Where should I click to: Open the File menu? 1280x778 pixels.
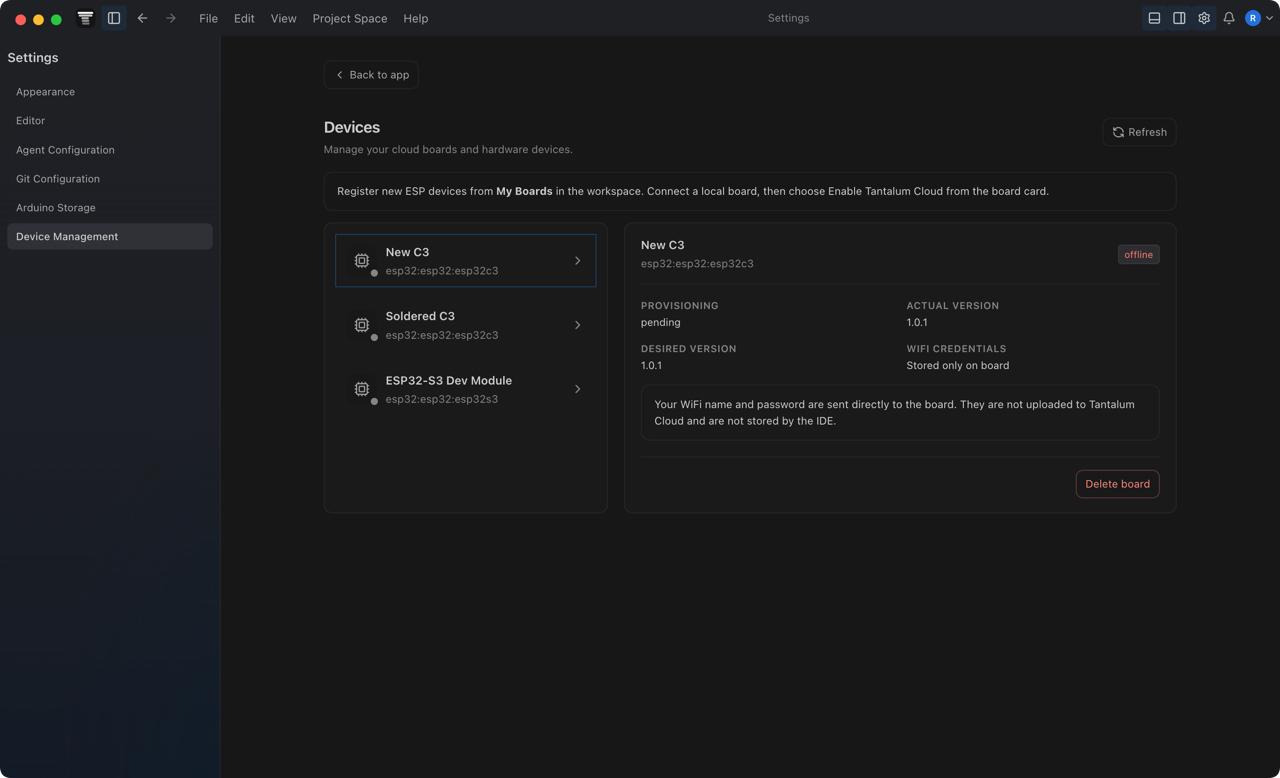pos(208,18)
